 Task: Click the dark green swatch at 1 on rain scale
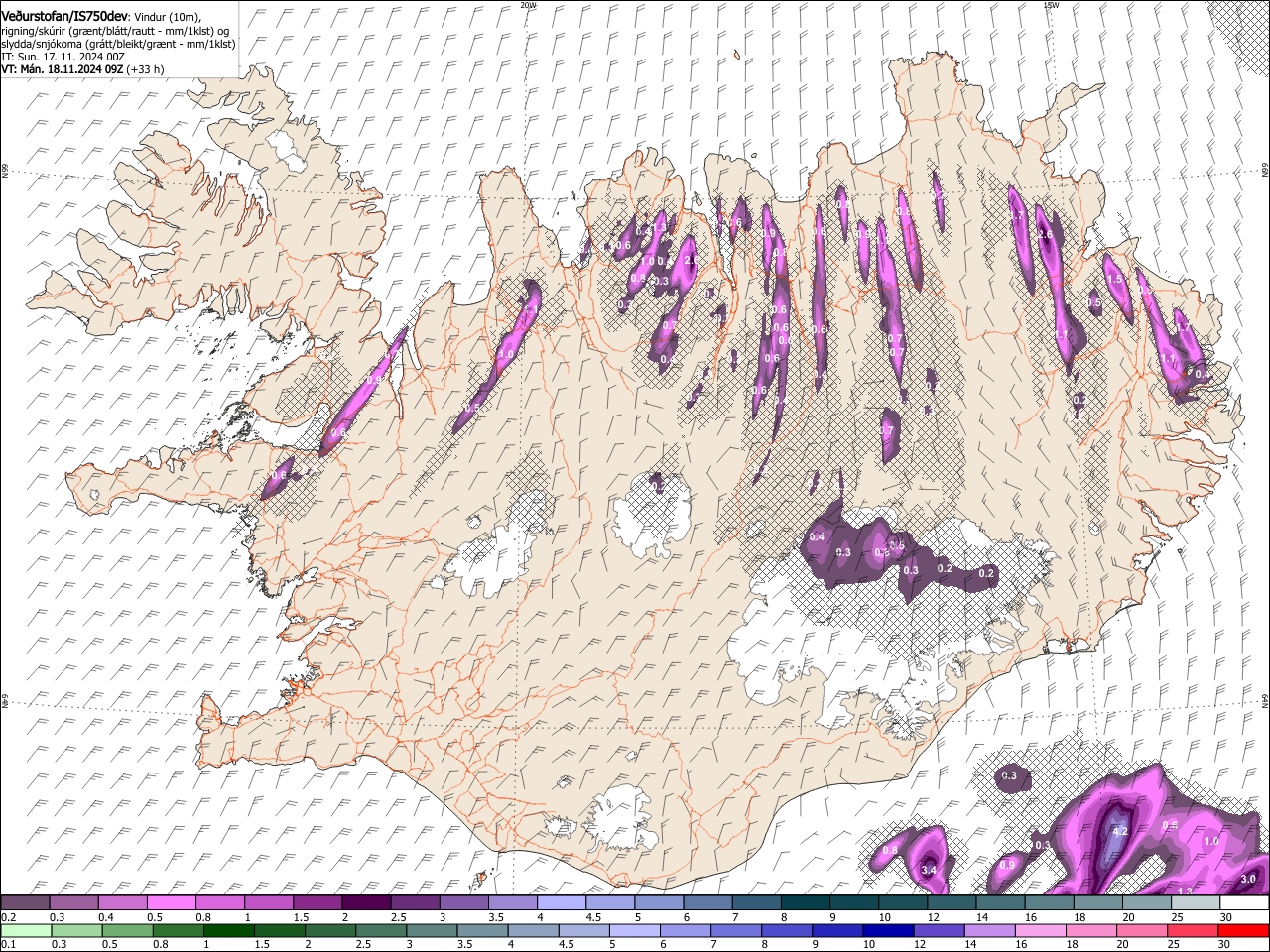[x=228, y=931]
